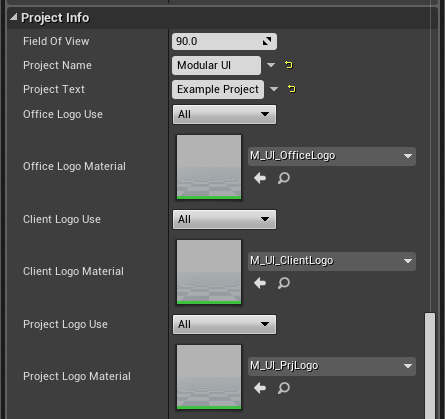Click the Field Of View spinner arrow
Viewport: 445px width, 419px height.
[x=267, y=41]
